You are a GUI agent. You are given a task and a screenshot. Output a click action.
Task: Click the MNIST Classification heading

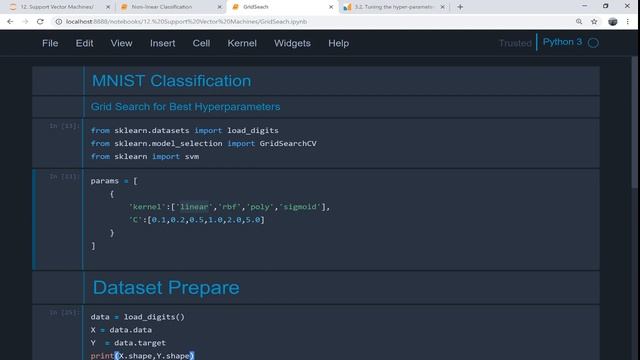click(x=171, y=81)
